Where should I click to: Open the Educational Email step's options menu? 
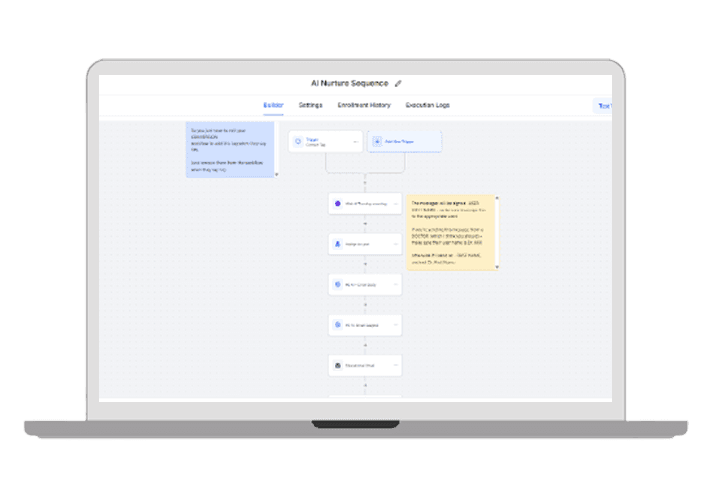pos(395,366)
